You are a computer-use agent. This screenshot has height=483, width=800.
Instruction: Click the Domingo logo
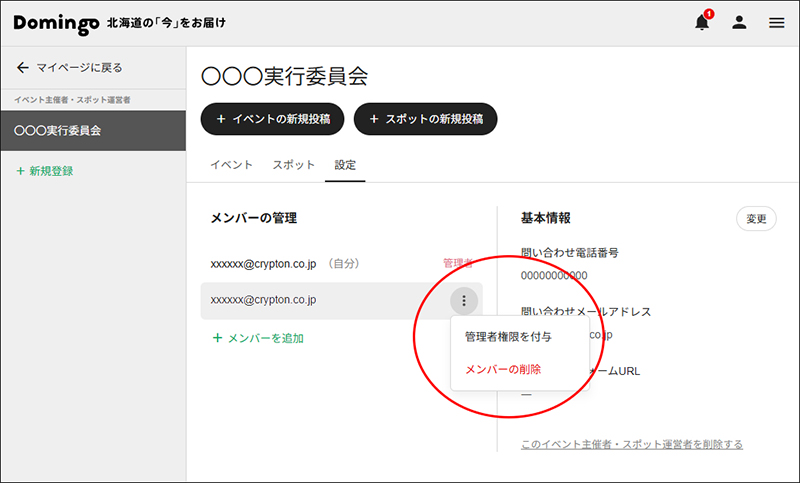click(56, 23)
